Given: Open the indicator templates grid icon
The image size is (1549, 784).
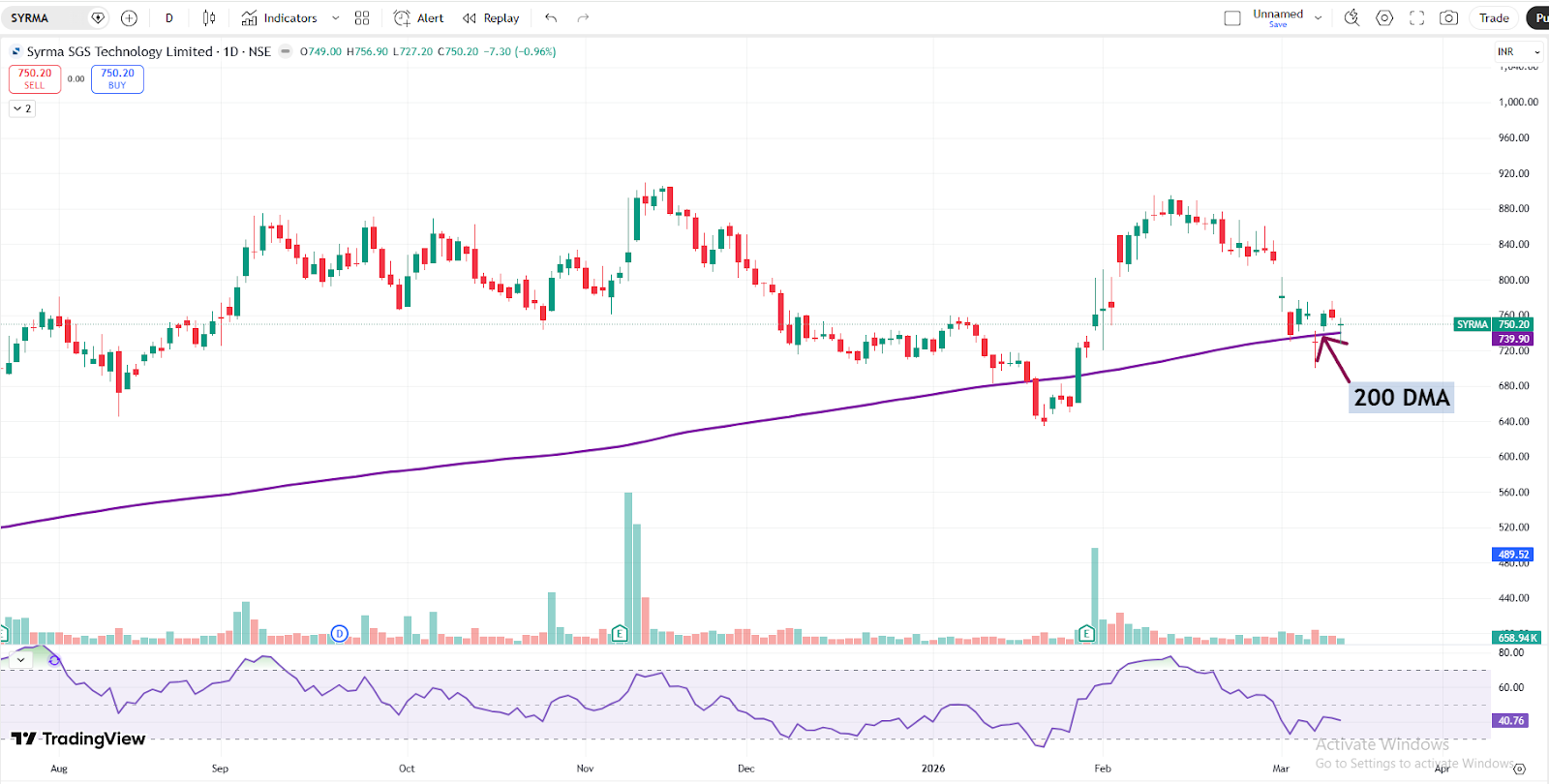Looking at the screenshot, I should [x=362, y=18].
